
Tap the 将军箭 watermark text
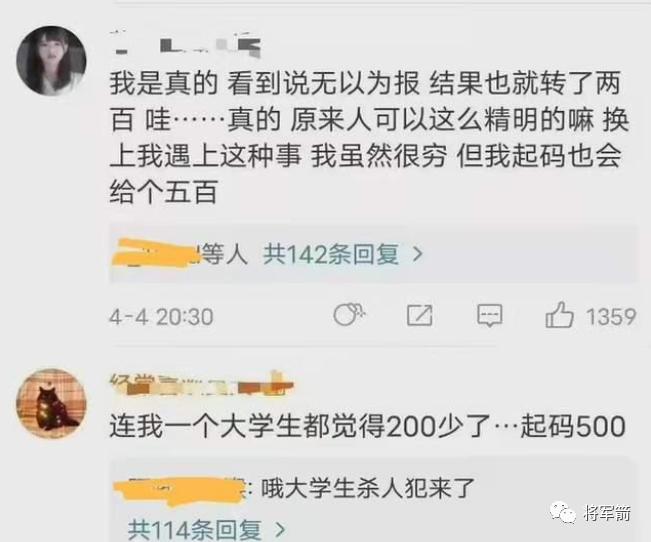click(607, 513)
